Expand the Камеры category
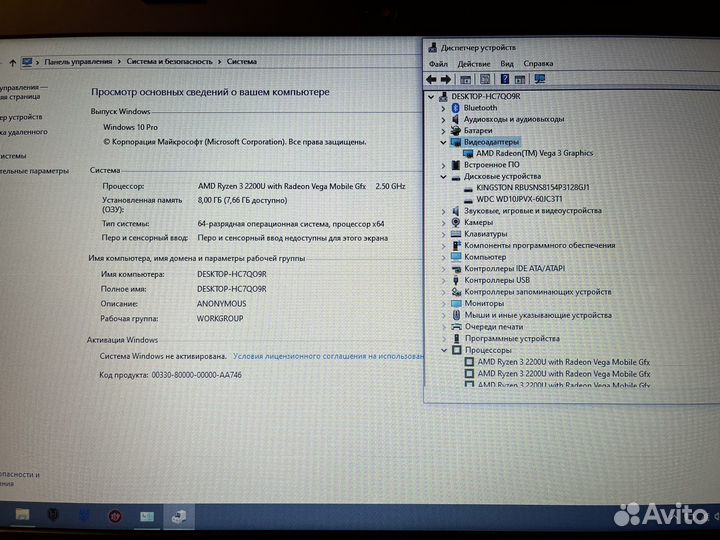The image size is (720, 540). coord(443,223)
